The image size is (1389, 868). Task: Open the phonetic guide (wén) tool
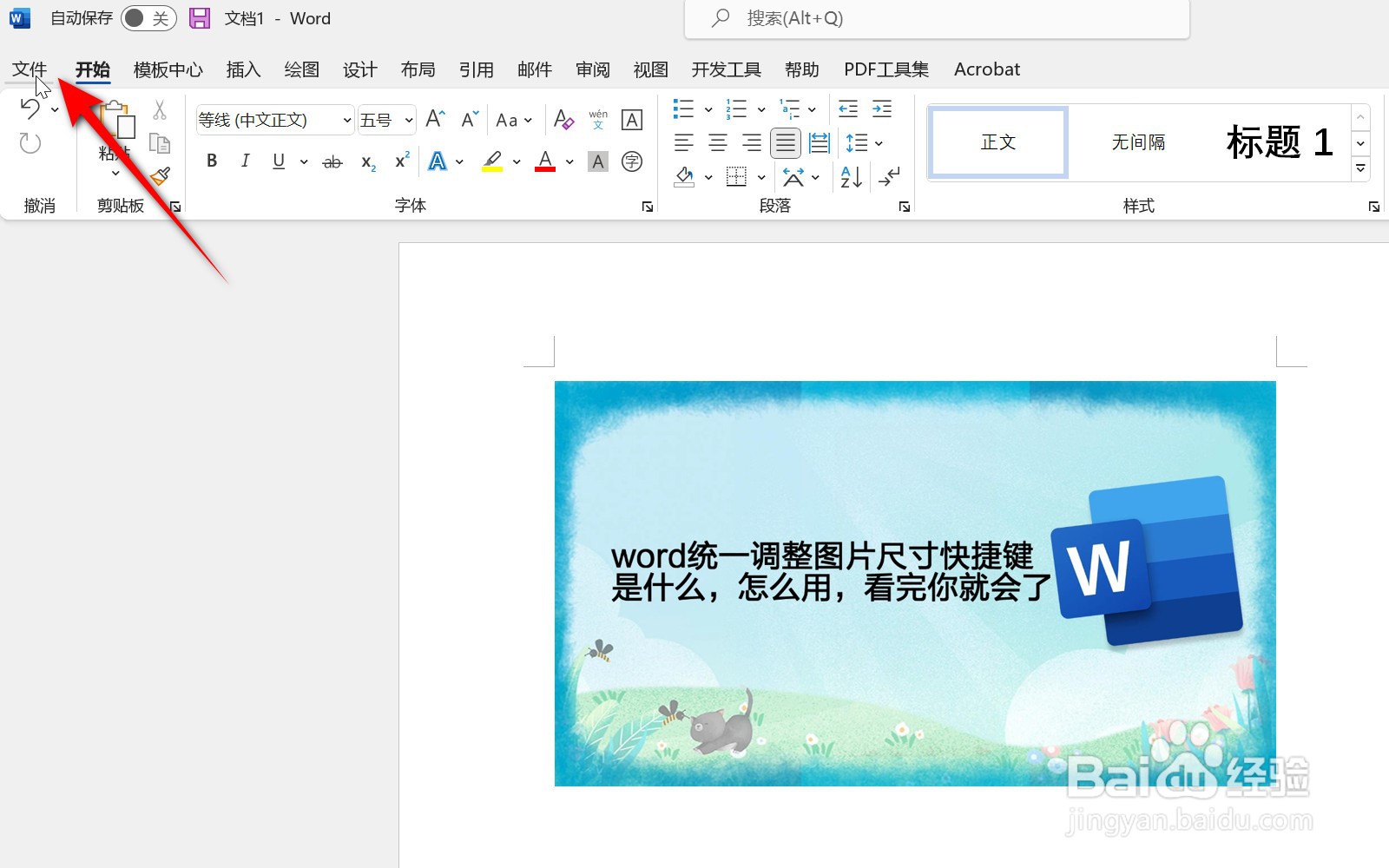(598, 120)
